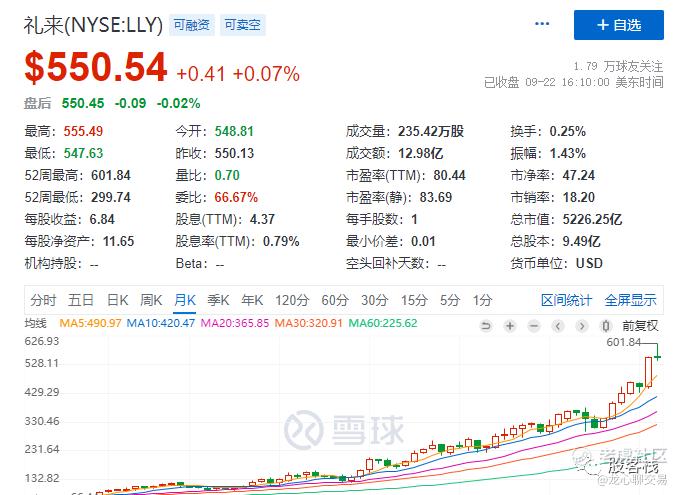Click 总市值 value 5226.25亿

click(592, 219)
